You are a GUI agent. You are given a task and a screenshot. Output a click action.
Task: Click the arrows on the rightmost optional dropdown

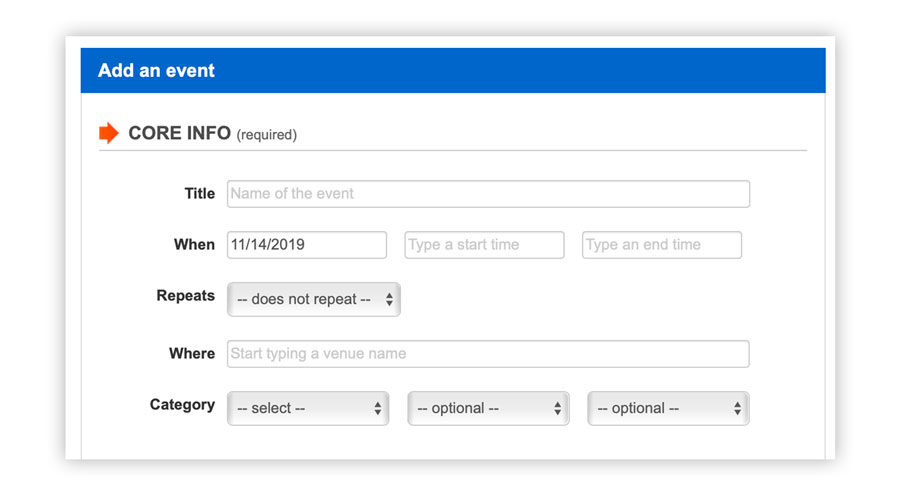[738, 408]
